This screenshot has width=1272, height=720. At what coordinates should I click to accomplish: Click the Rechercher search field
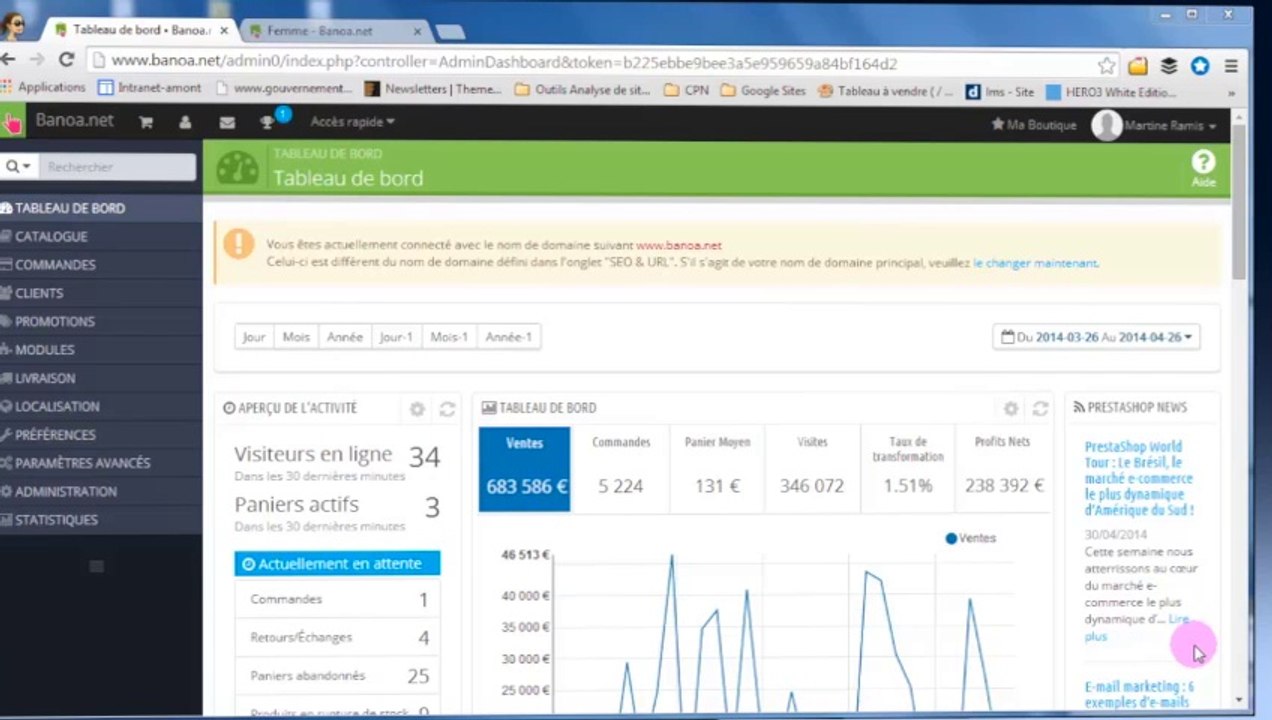point(119,167)
